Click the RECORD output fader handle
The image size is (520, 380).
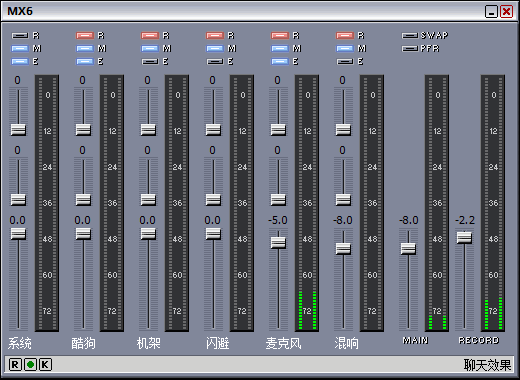[464, 237]
